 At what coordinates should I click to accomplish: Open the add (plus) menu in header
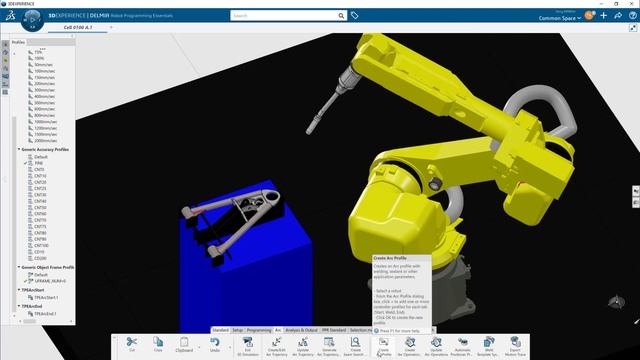604,16
